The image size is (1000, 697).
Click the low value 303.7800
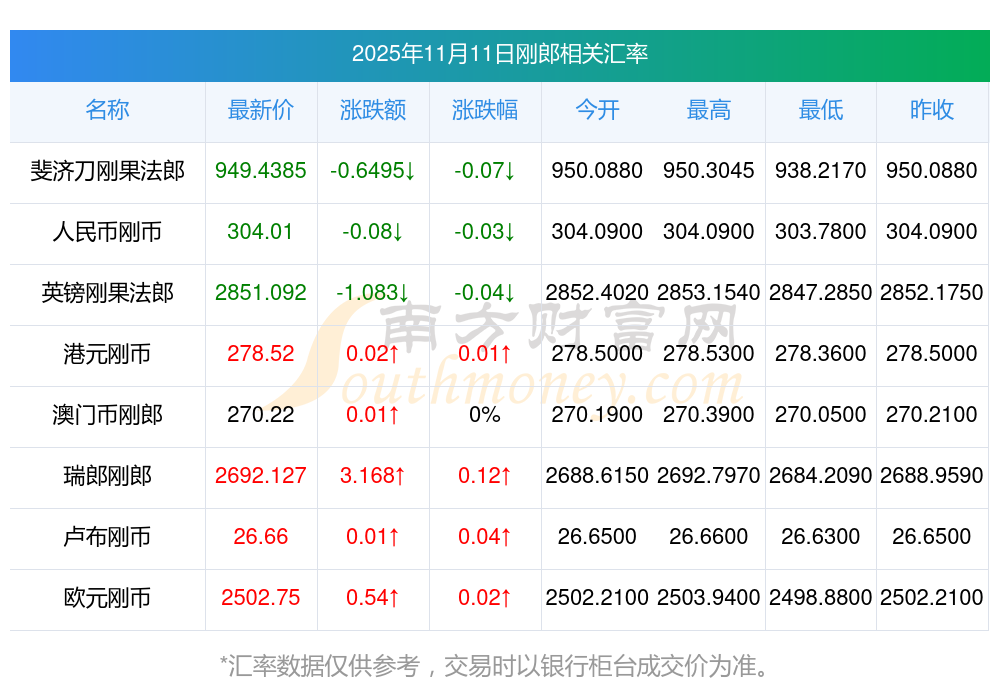(821, 231)
